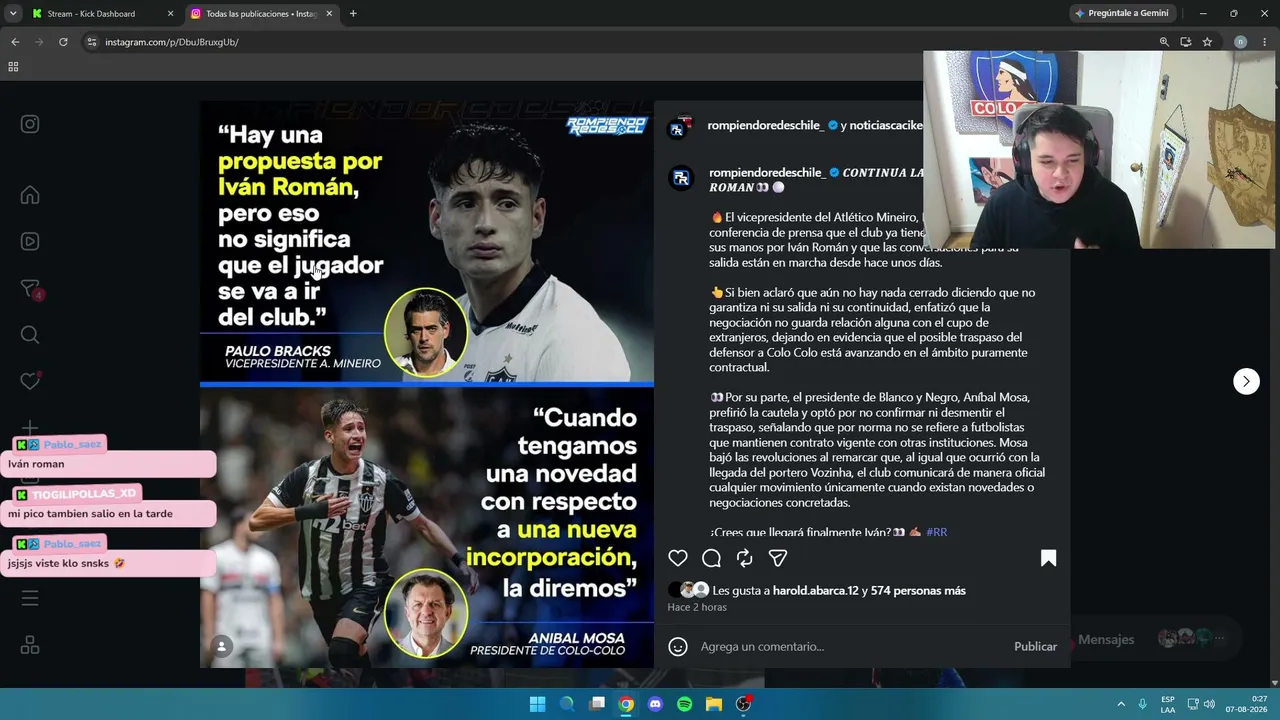The width and height of the screenshot is (1280, 720).
Task: Expand the hidden system tray icons
Action: 1121,704
